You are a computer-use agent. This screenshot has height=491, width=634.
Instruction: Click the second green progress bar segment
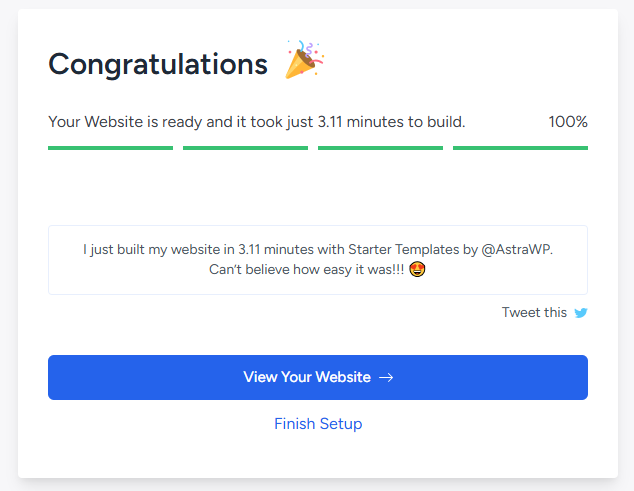coord(245,148)
